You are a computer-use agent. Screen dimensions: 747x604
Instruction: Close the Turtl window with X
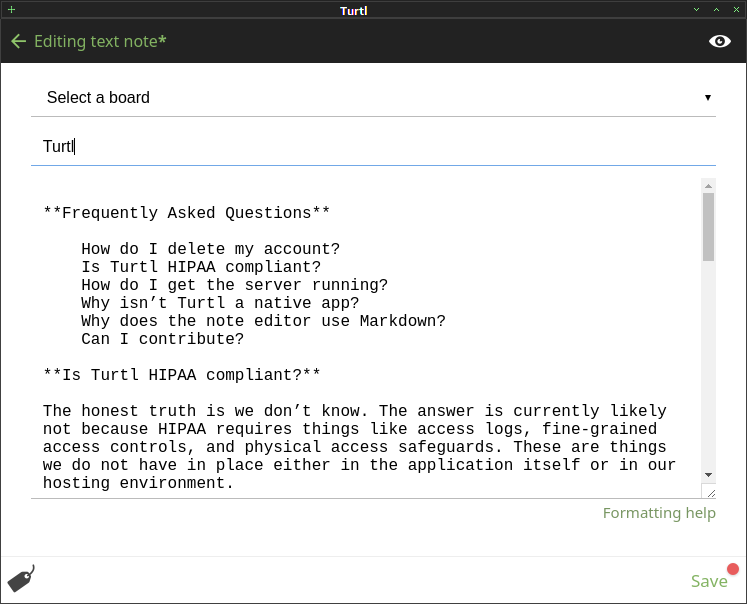(736, 10)
